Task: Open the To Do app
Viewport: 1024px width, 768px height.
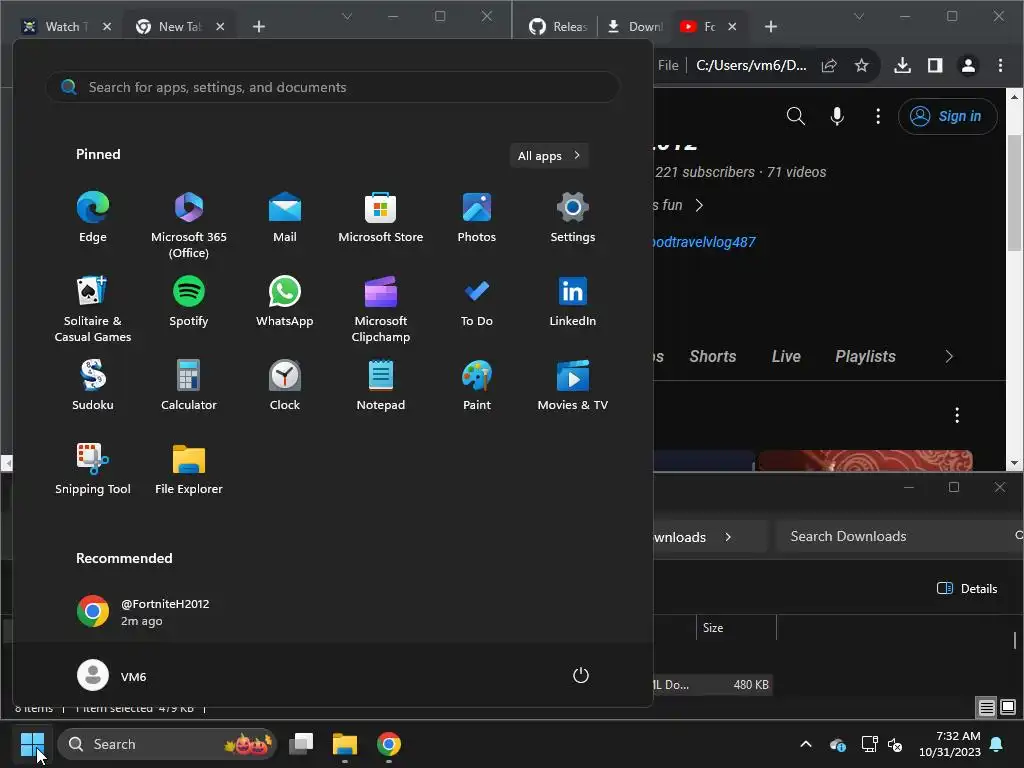Action: point(477,302)
